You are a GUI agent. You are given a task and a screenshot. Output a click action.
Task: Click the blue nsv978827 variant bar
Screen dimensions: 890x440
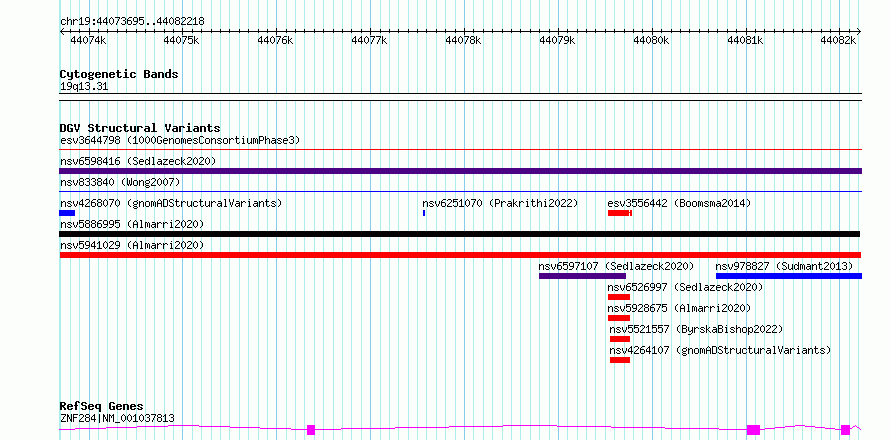point(789,276)
